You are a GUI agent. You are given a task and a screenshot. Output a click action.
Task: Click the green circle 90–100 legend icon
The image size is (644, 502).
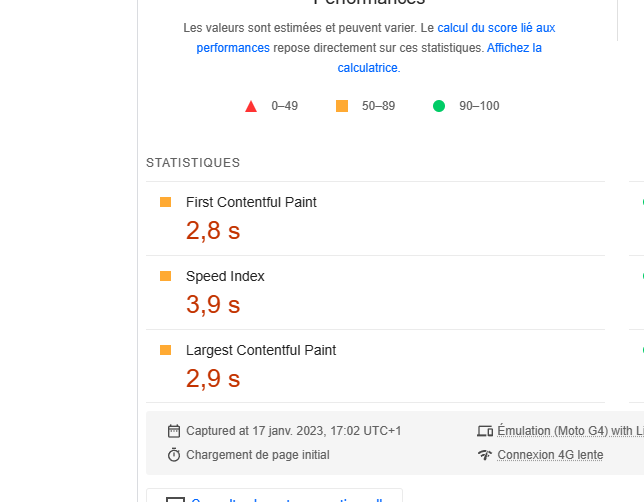[x=439, y=106]
